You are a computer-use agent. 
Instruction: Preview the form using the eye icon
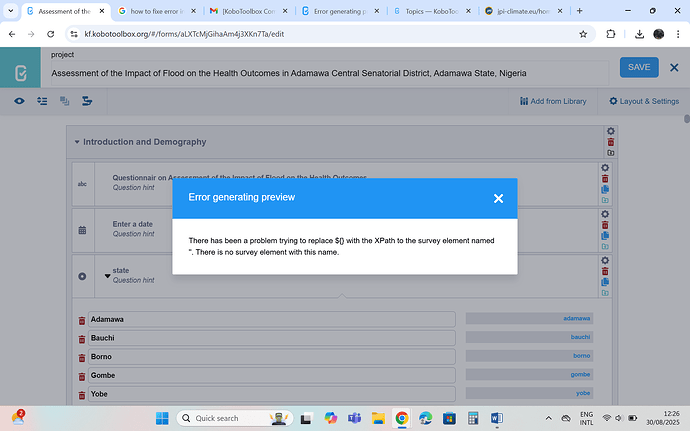click(19, 101)
